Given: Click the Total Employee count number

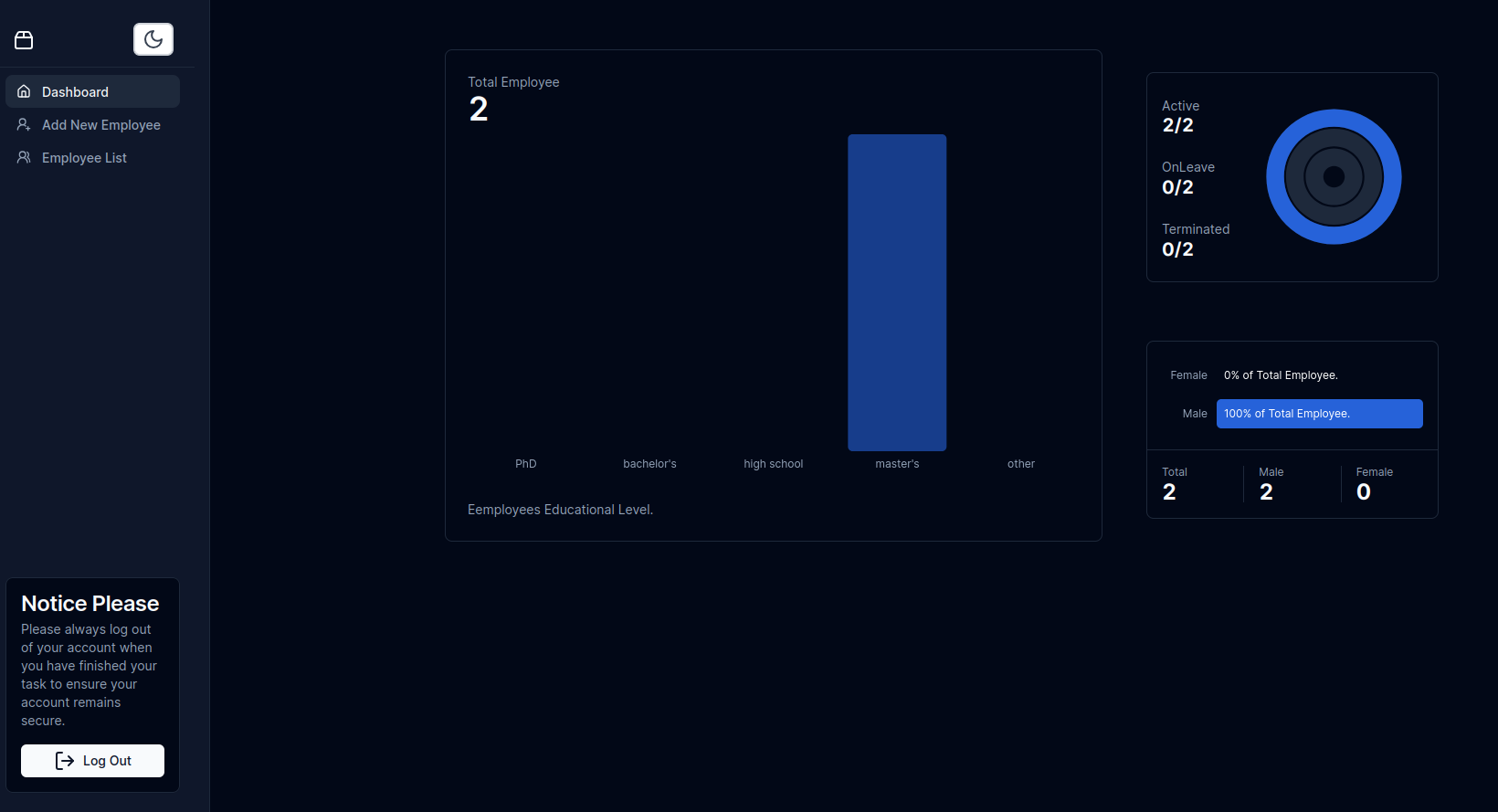Looking at the screenshot, I should pyautogui.click(x=479, y=110).
